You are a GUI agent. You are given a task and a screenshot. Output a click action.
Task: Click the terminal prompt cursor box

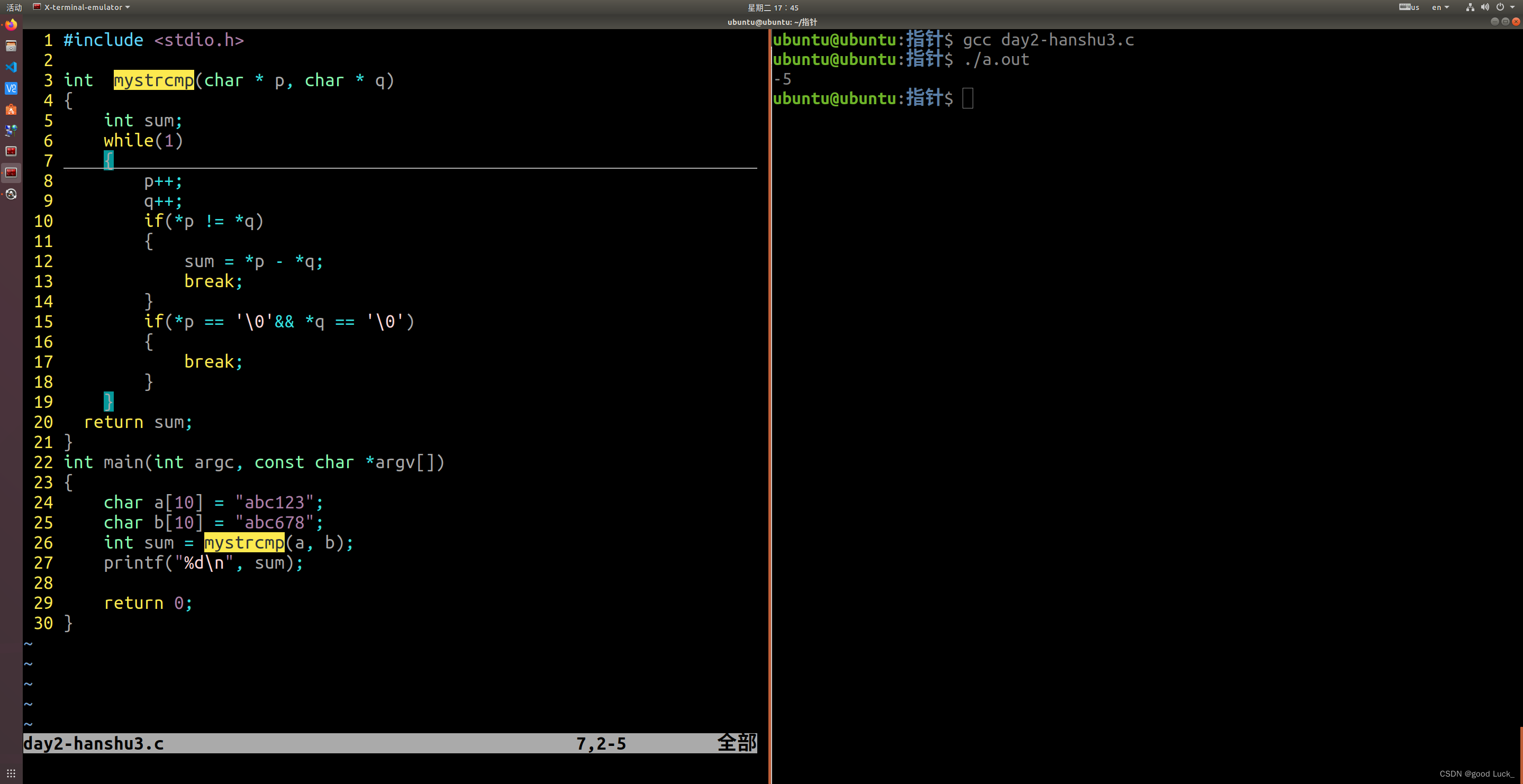[967, 98]
